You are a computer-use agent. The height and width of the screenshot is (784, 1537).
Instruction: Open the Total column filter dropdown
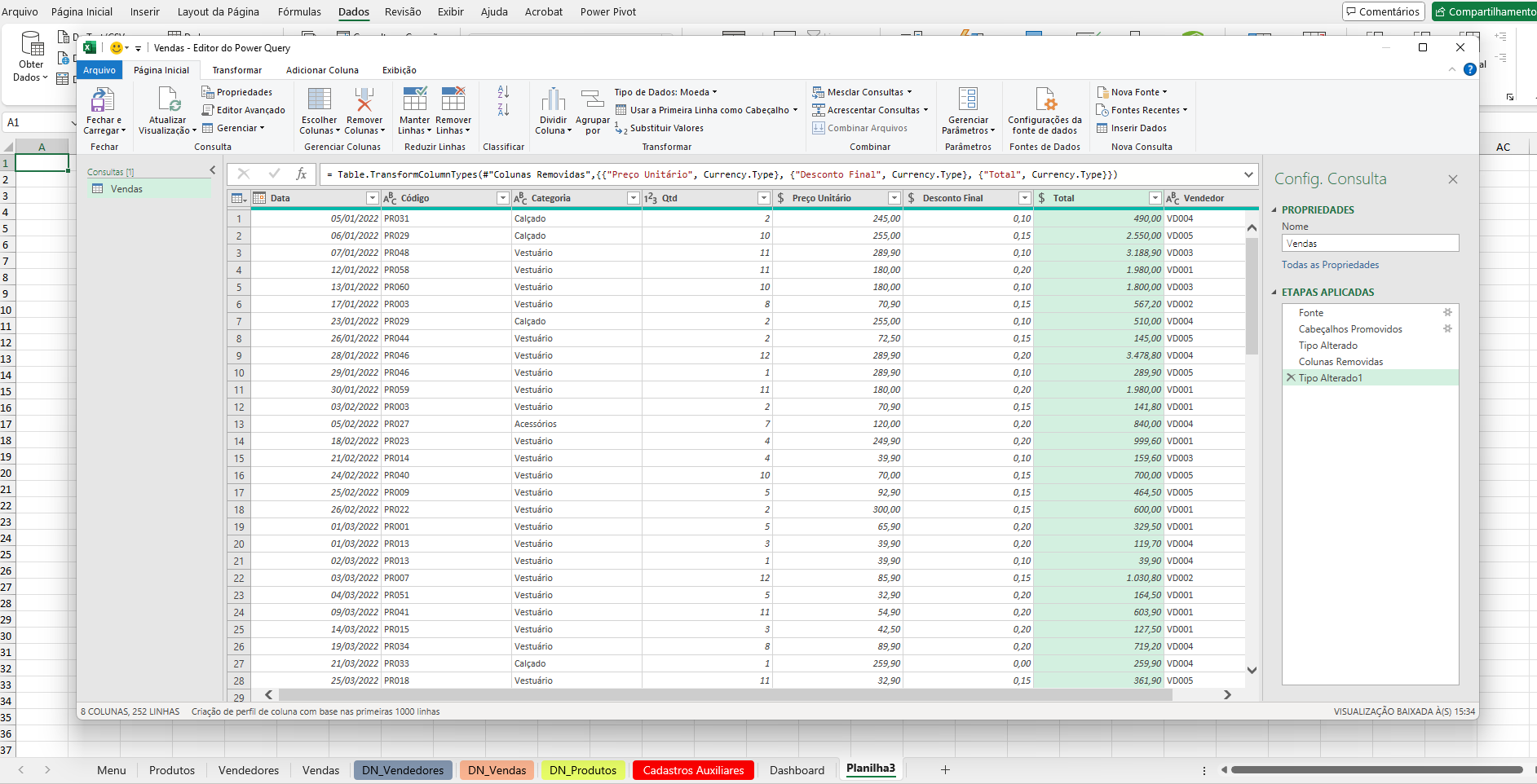coord(1155,198)
